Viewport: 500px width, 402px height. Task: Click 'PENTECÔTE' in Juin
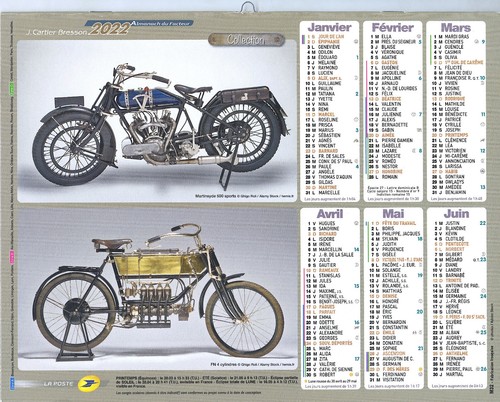pyautogui.click(x=457, y=244)
